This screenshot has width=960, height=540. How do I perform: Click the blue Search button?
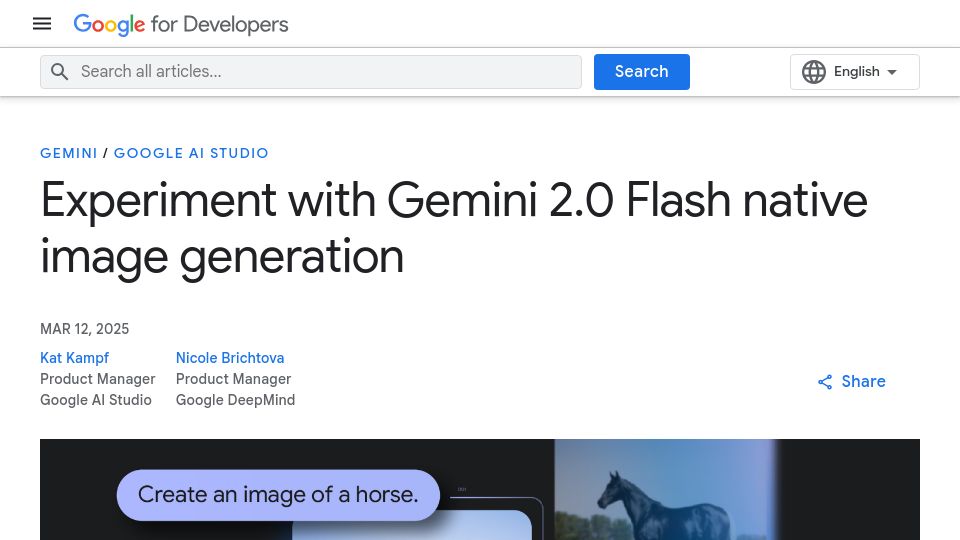[x=642, y=72]
